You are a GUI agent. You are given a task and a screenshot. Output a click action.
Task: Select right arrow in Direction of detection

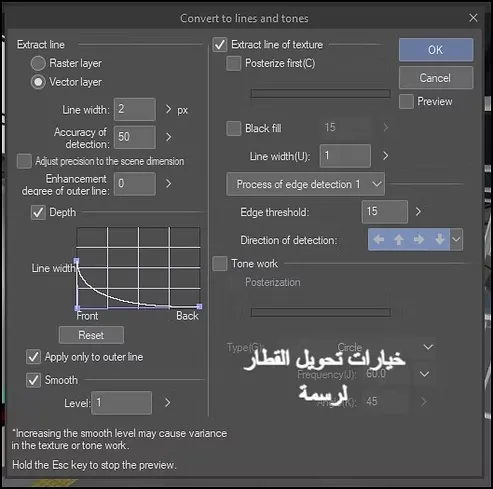(x=419, y=239)
